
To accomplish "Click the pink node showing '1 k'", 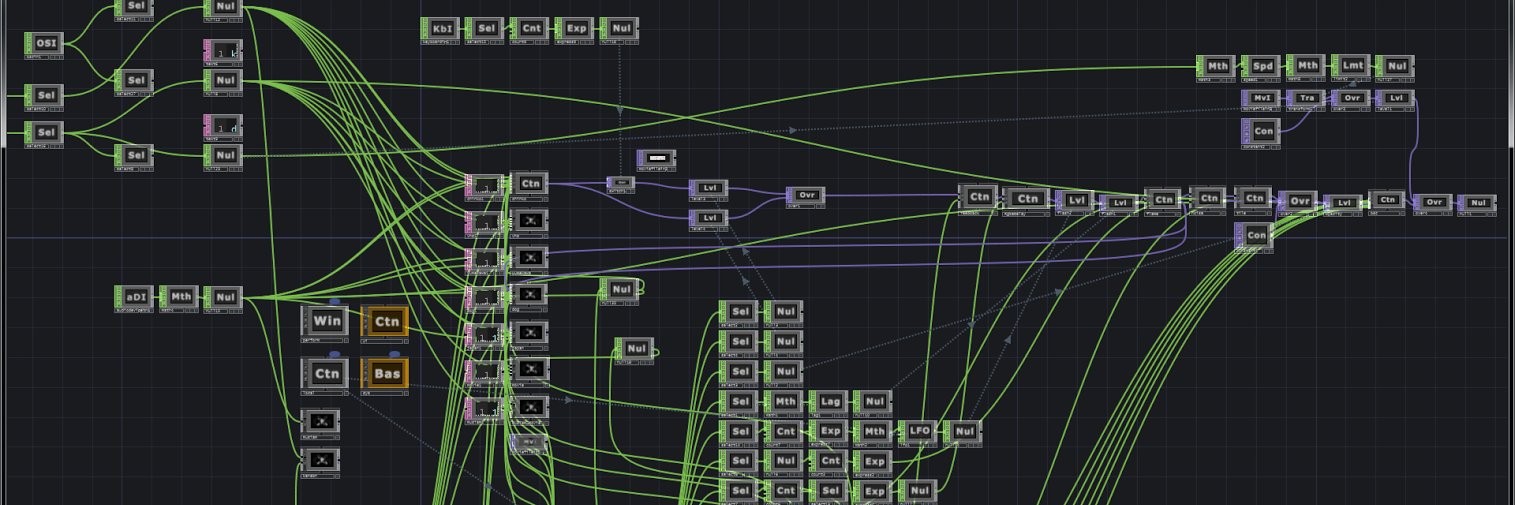I will point(223,51).
